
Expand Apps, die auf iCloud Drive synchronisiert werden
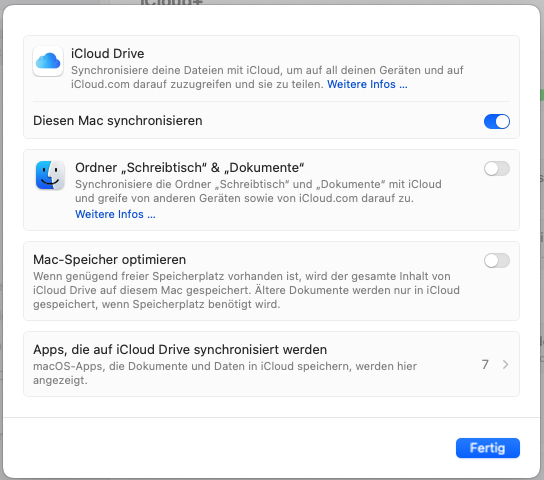point(271,364)
